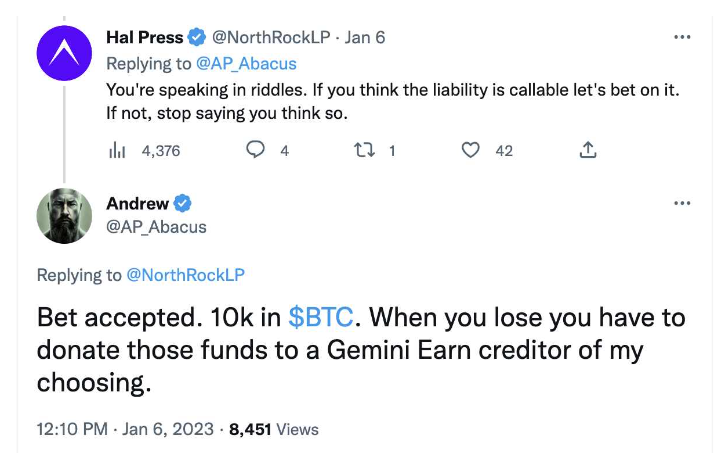The width and height of the screenshot is (727, 461).
Task: View analytics icon showing 4,376 views
Action: coord(117,151)
